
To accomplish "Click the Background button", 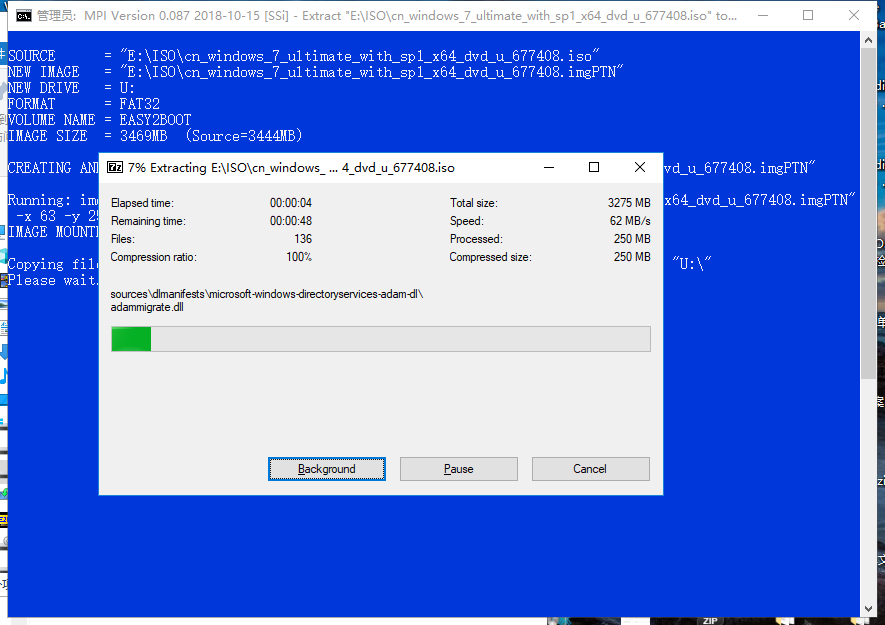I will tap(327, 469).
